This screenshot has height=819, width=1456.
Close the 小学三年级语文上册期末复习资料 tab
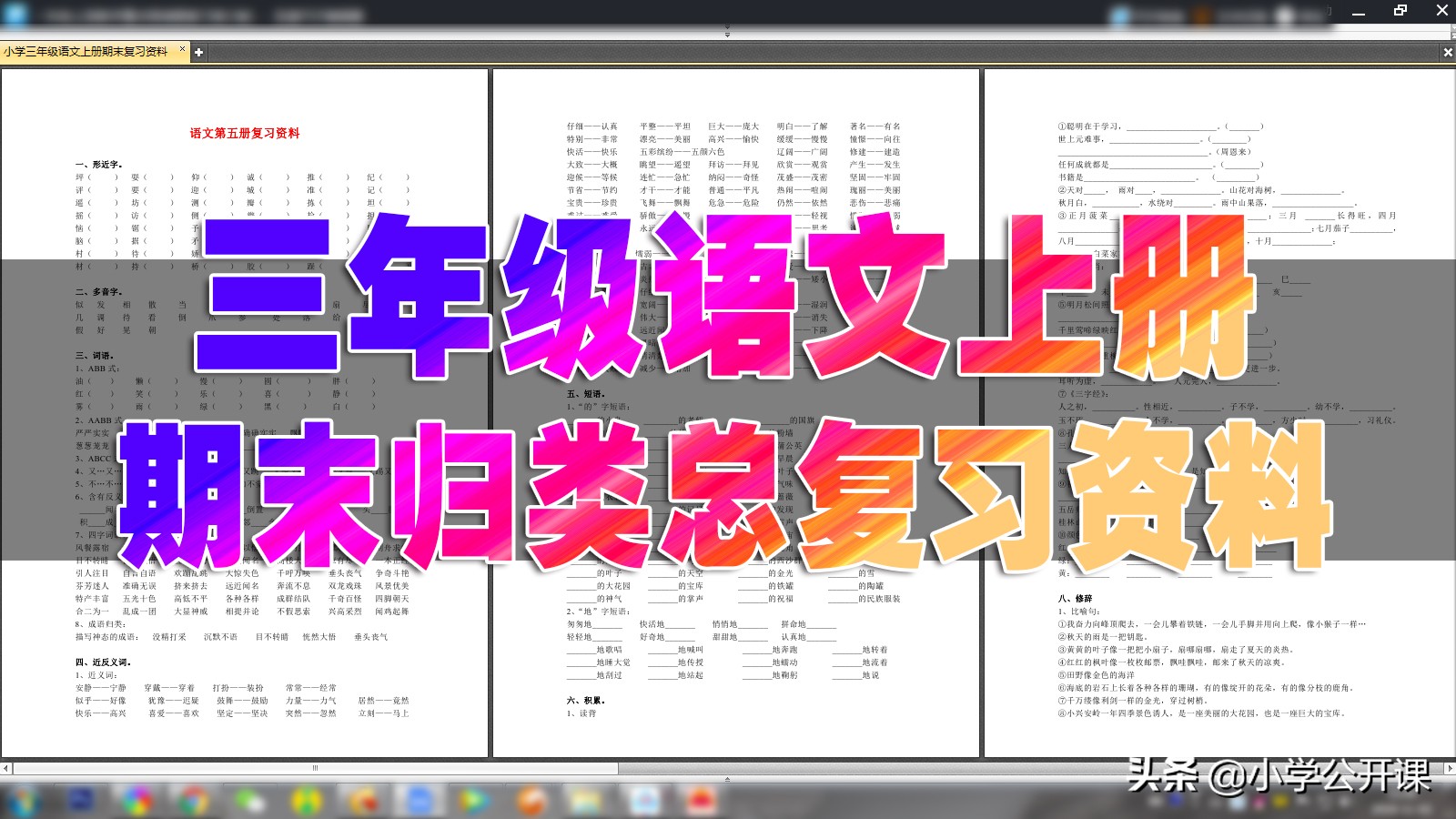182,49
